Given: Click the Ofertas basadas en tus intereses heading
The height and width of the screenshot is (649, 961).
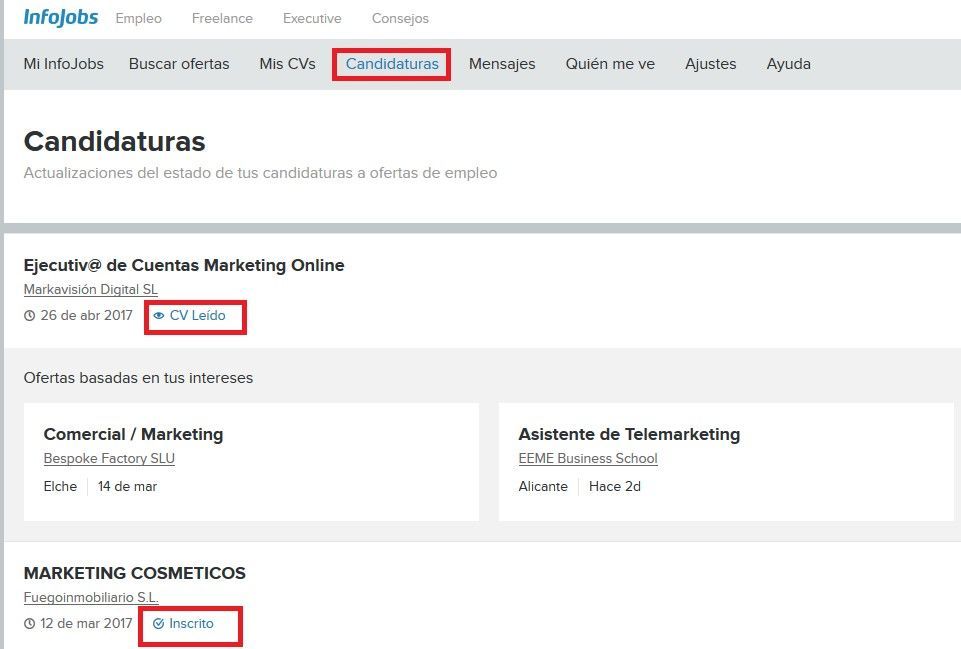Looking at the screenshot, I should point(139,378).
